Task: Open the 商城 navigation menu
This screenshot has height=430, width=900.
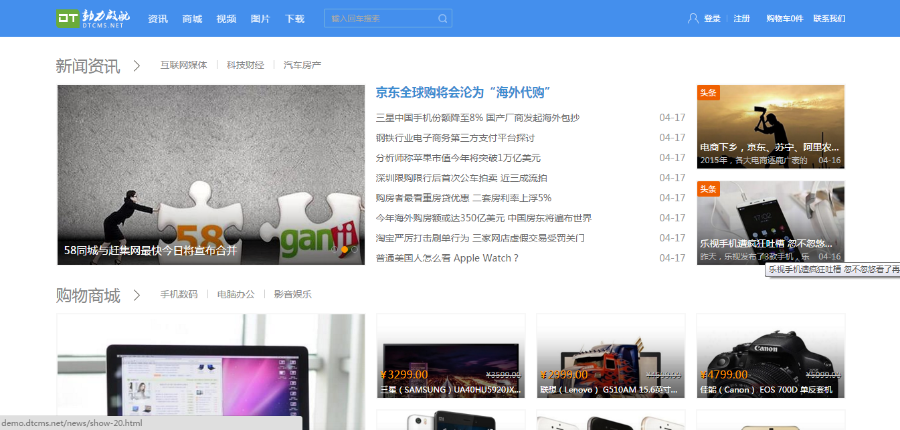Action: point(192,18)
